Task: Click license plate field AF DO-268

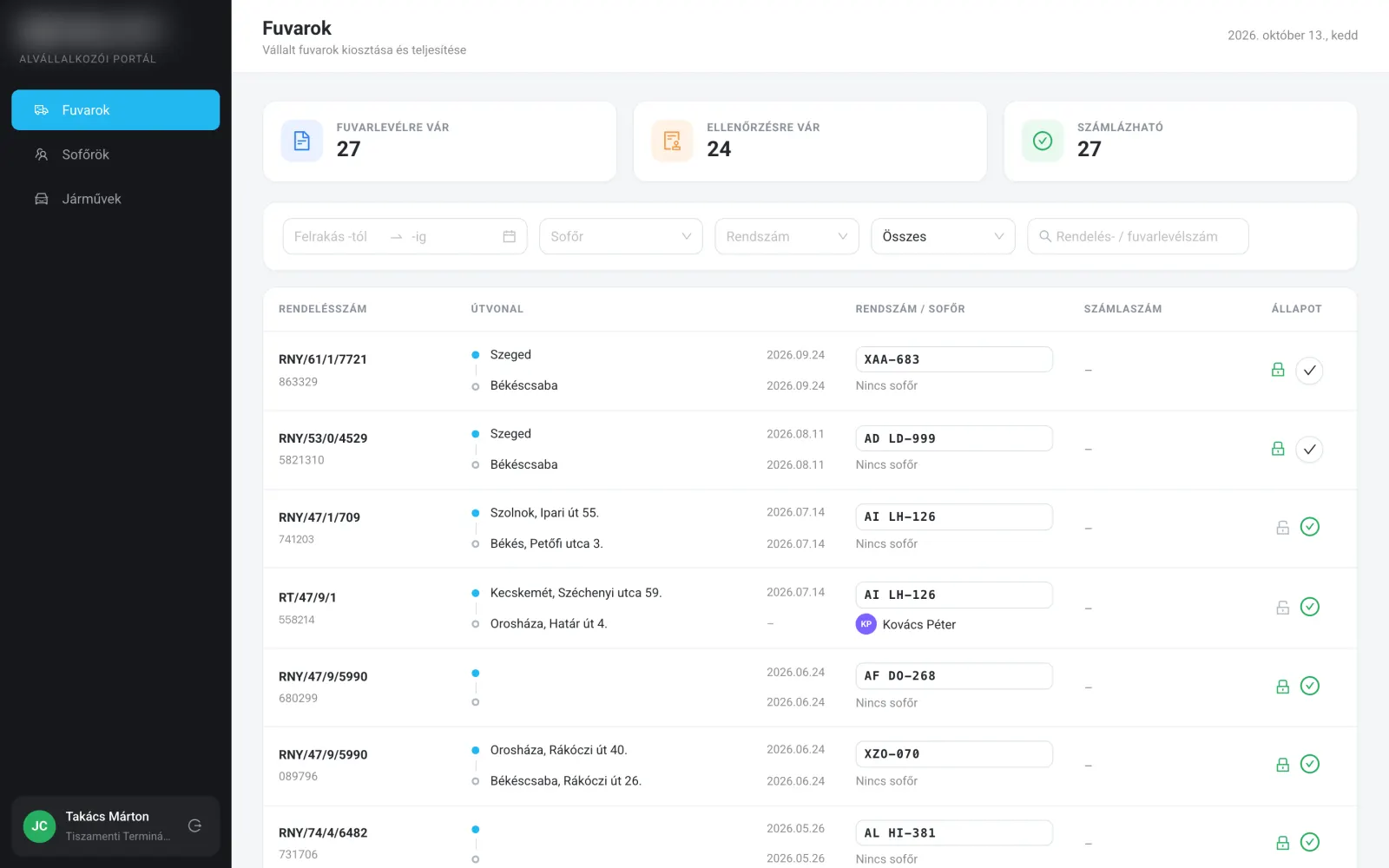Action: (x=954, y=675)
